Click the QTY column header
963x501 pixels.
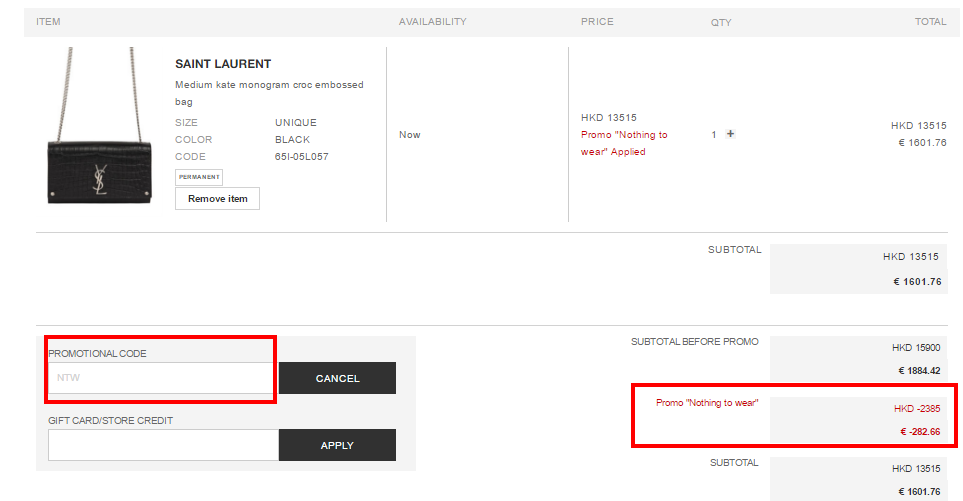point(721,22)
